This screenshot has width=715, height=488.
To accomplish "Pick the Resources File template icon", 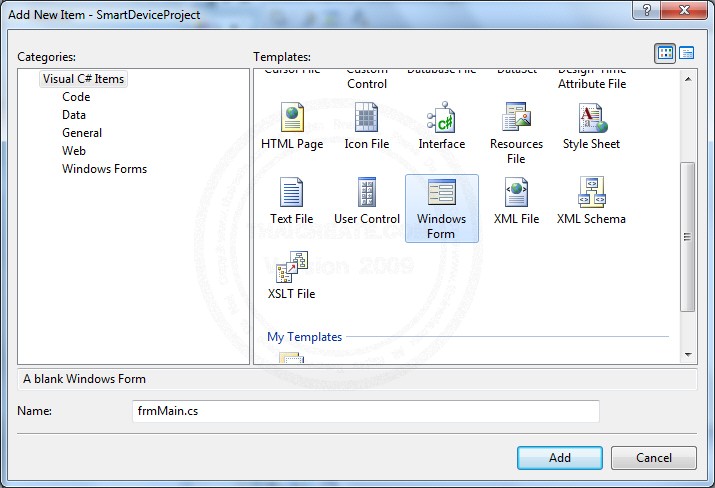I will point(516,117).
